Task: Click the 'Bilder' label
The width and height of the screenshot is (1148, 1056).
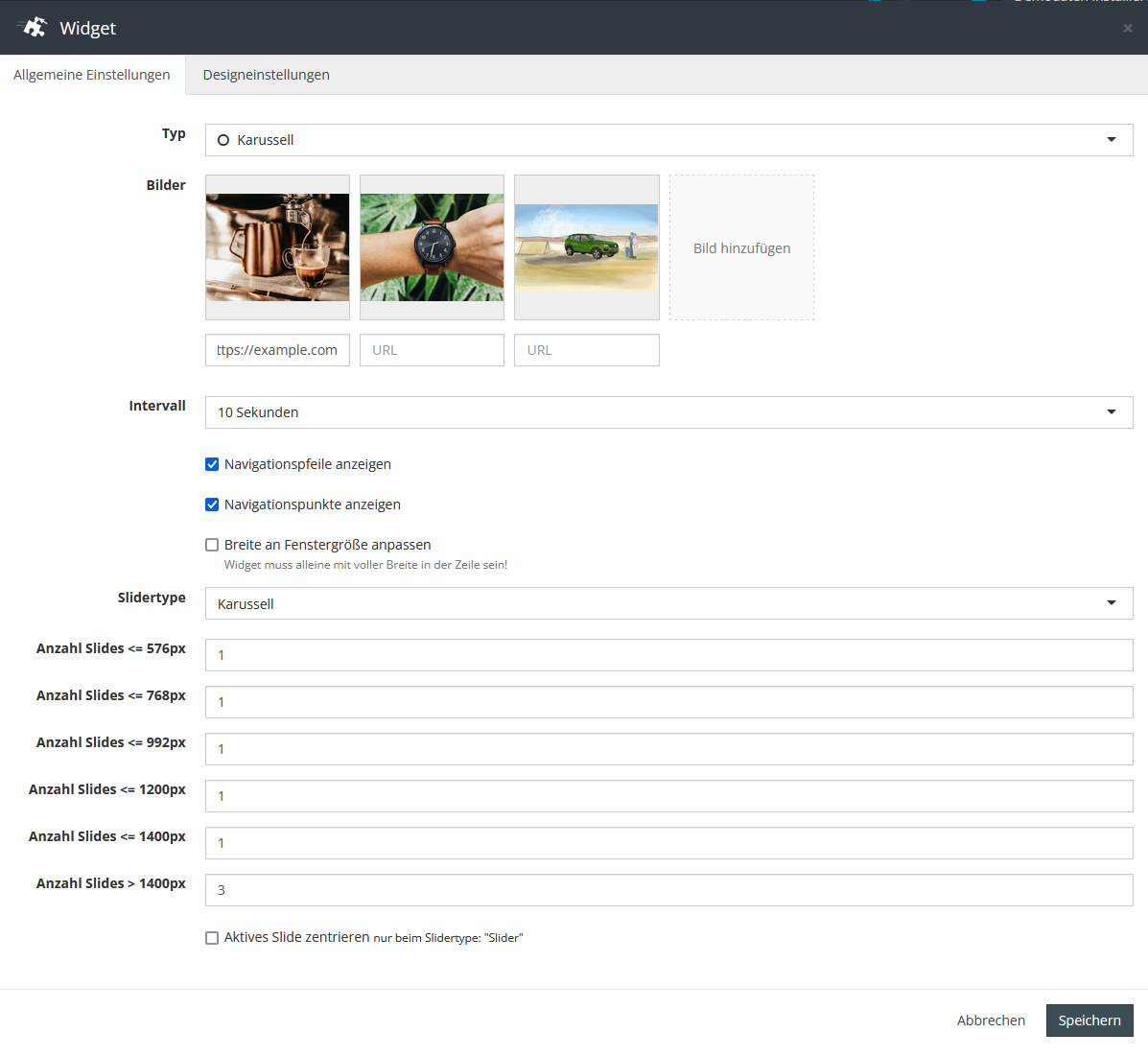Action: point(166,185)
